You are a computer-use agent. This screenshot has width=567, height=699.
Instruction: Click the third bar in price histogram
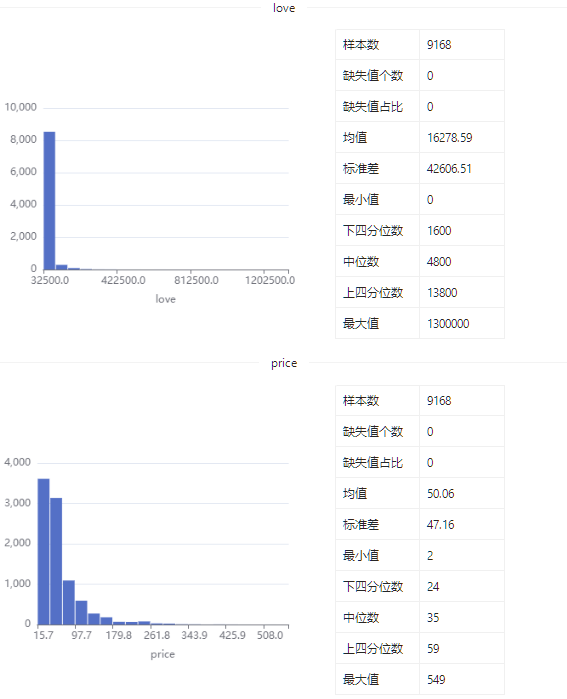(69, 602)
